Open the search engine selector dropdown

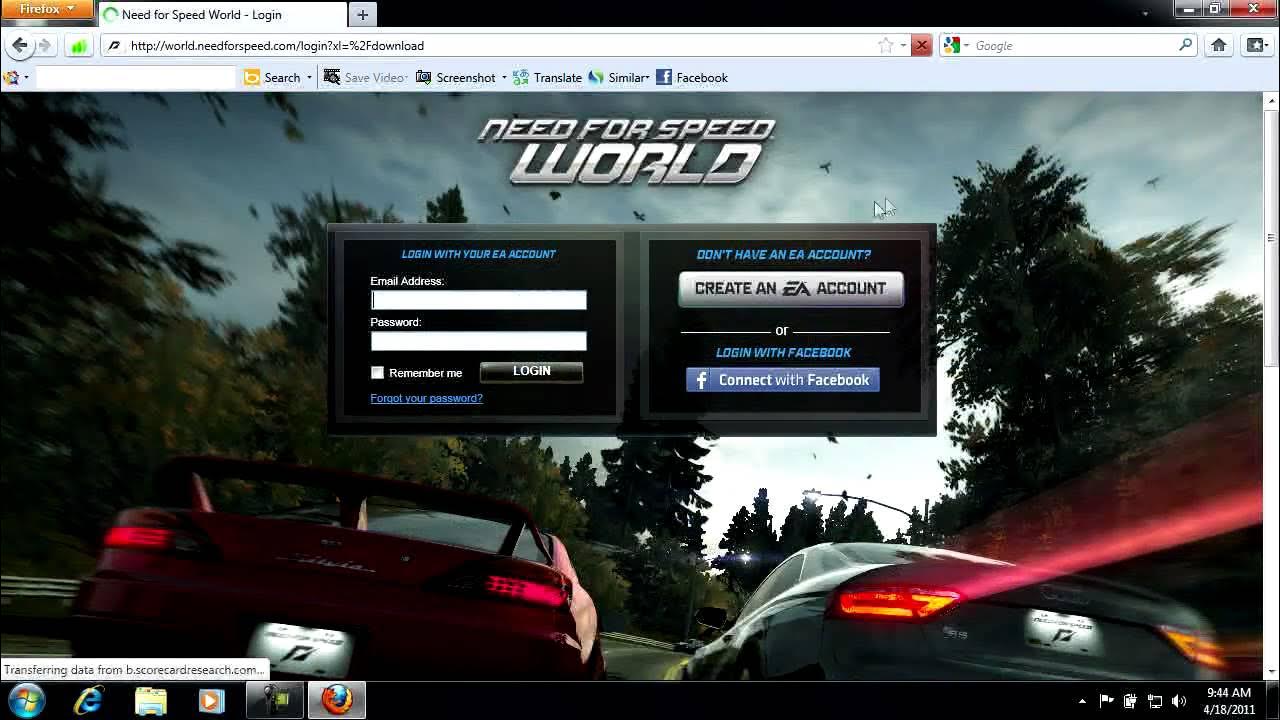pos(966,45)
